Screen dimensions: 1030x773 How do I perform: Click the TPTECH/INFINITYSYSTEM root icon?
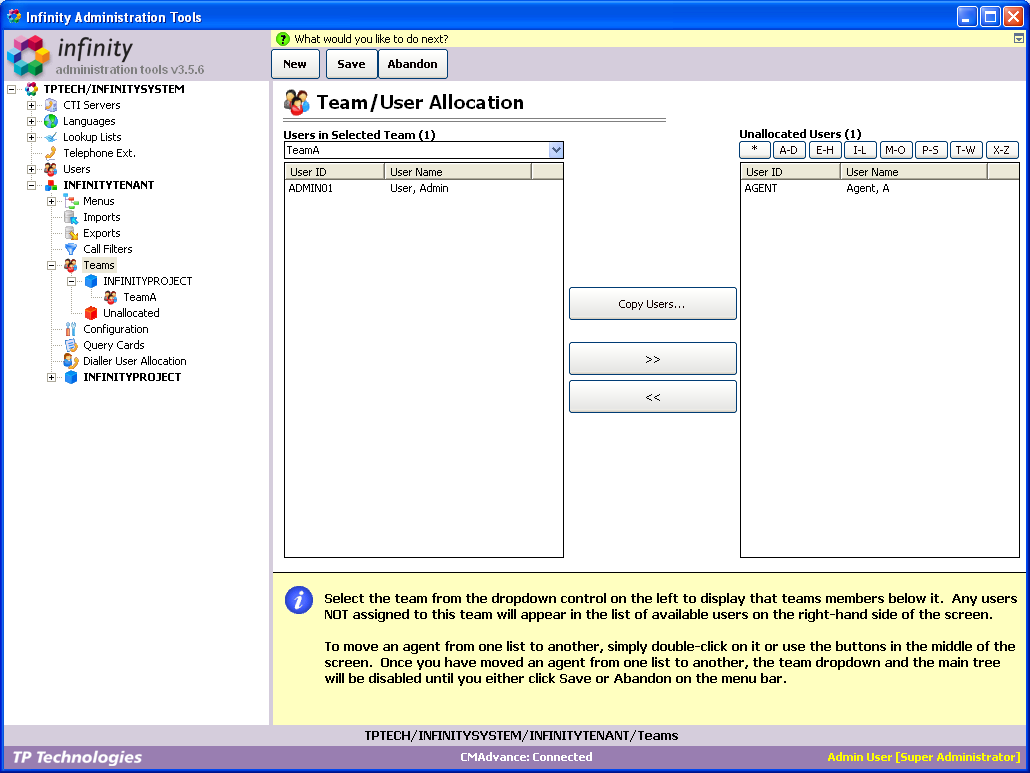(x=31, y=89)
